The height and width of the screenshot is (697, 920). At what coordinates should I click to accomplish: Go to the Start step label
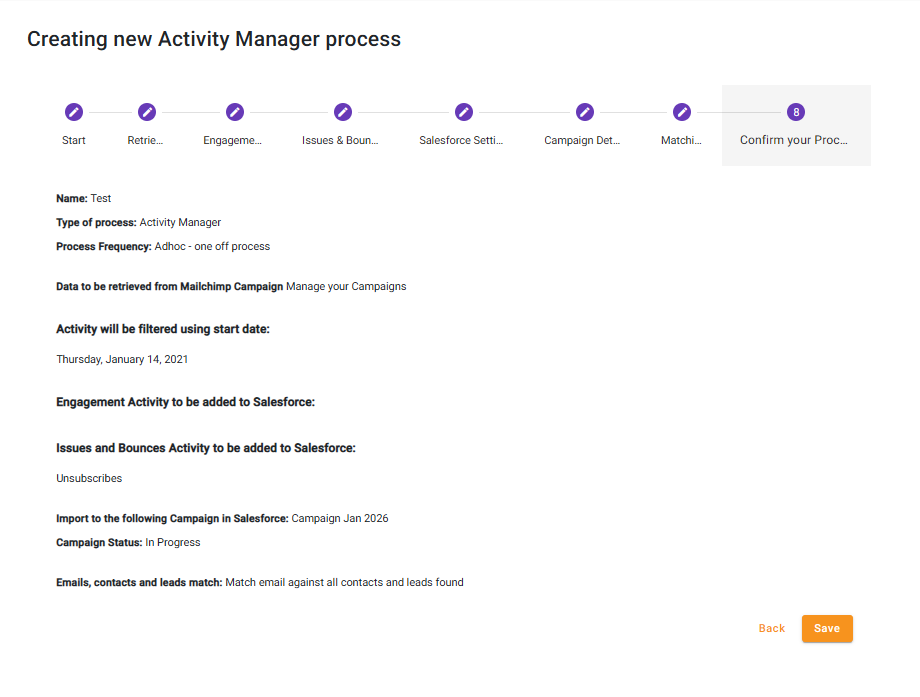point(74,141)
